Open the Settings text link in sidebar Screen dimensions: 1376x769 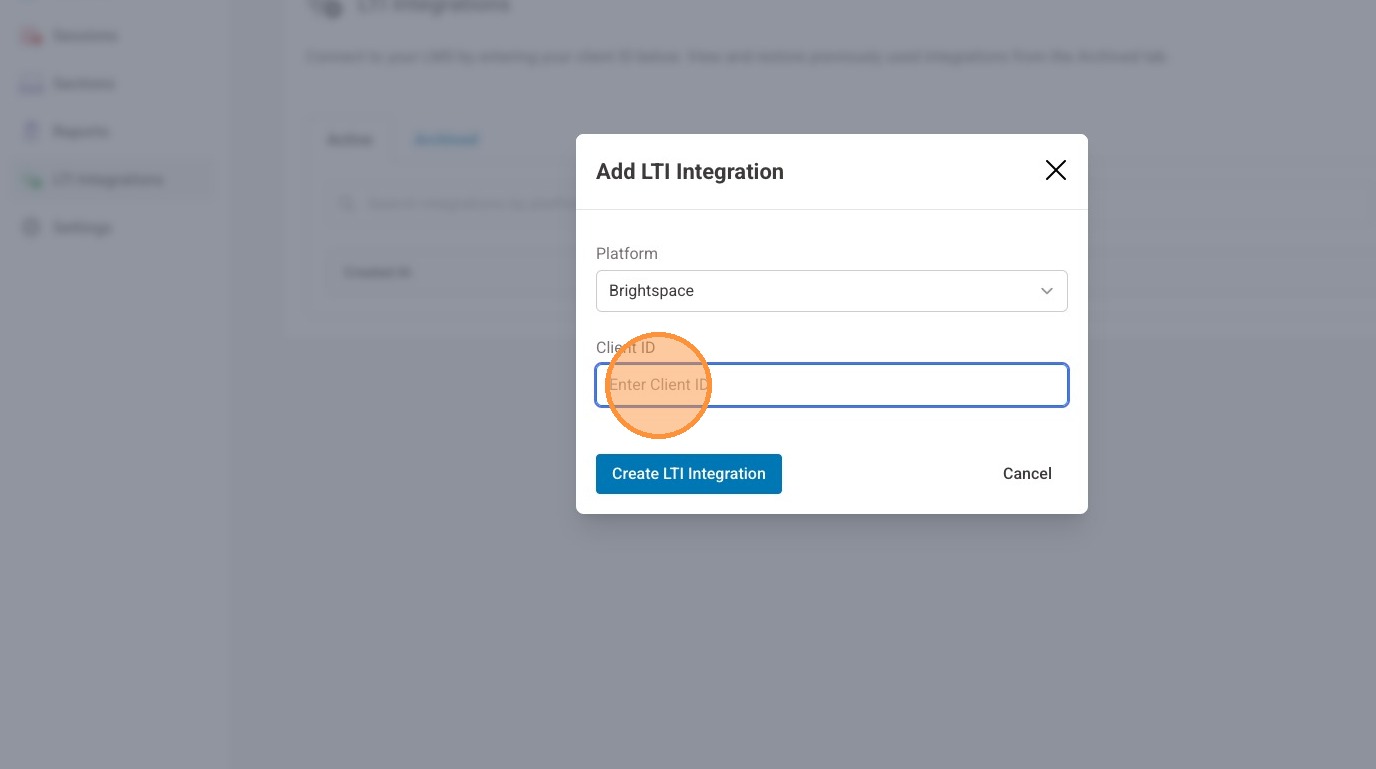click(82, 228)
